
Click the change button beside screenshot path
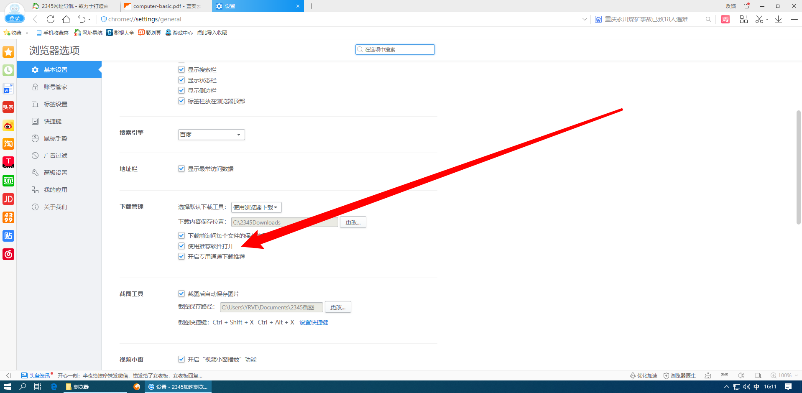pos(338,307)
